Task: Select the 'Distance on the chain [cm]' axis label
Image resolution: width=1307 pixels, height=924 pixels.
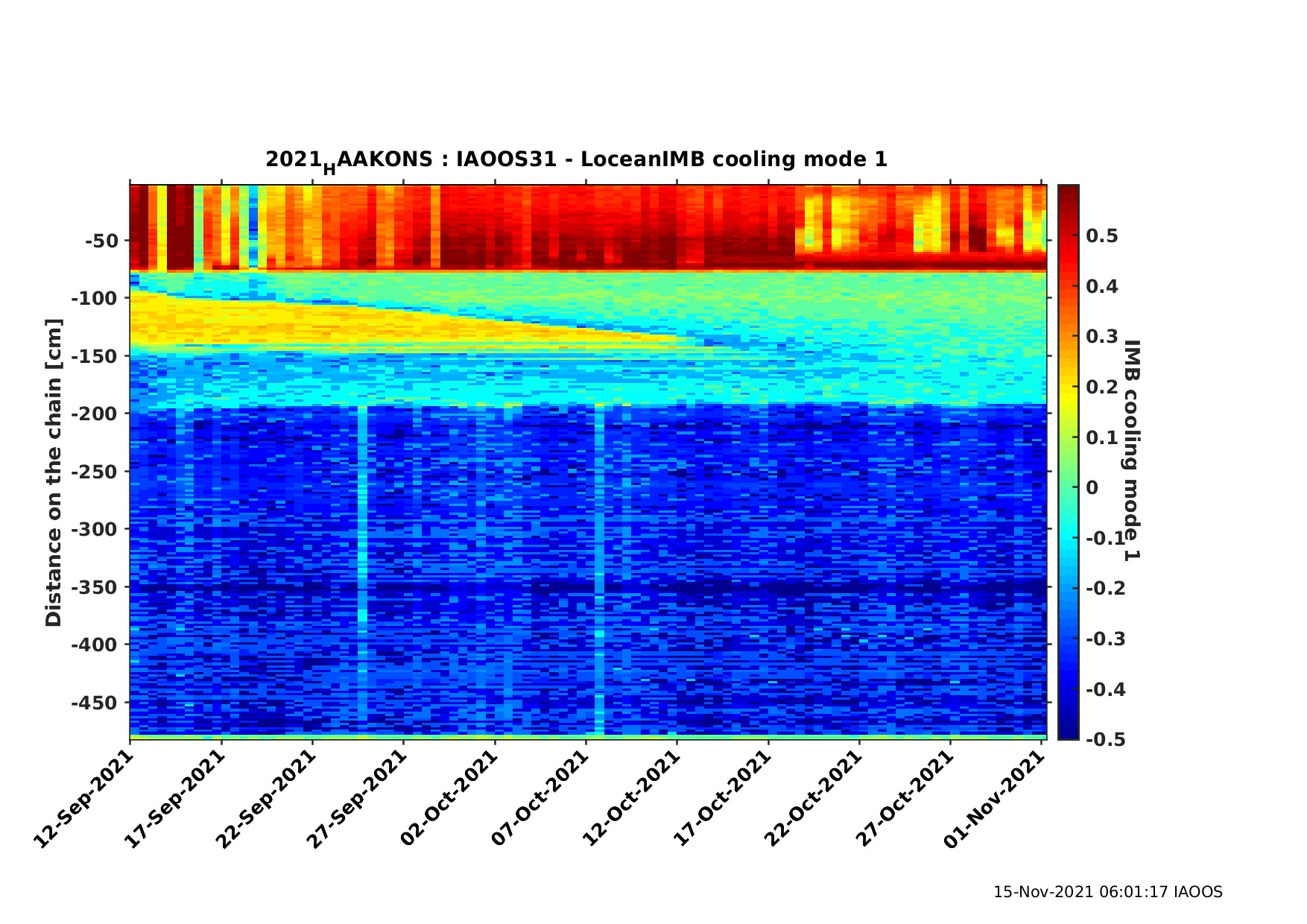Action: coord(54,472)
